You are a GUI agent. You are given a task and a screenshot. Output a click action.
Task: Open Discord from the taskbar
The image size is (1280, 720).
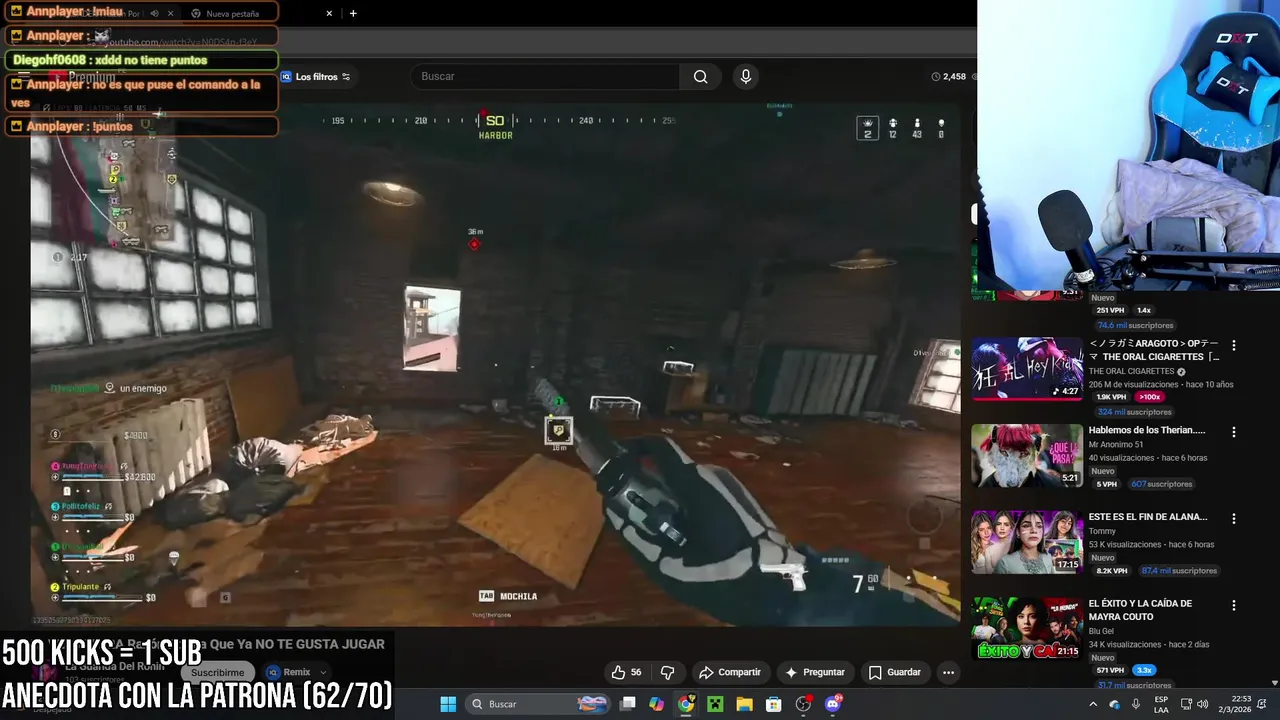click(x=833, y=704)
